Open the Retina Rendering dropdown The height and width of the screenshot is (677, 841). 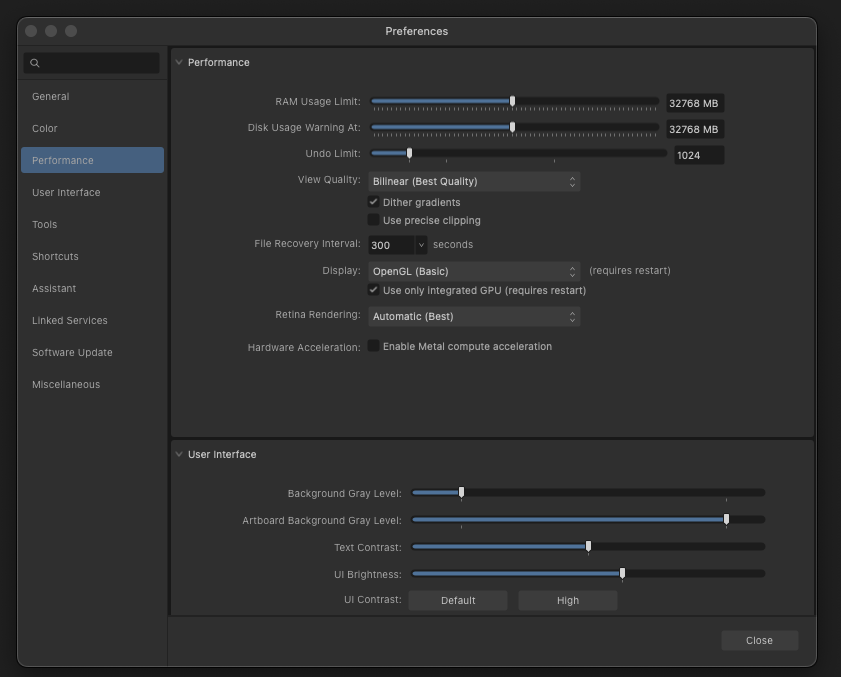[474, 316]
